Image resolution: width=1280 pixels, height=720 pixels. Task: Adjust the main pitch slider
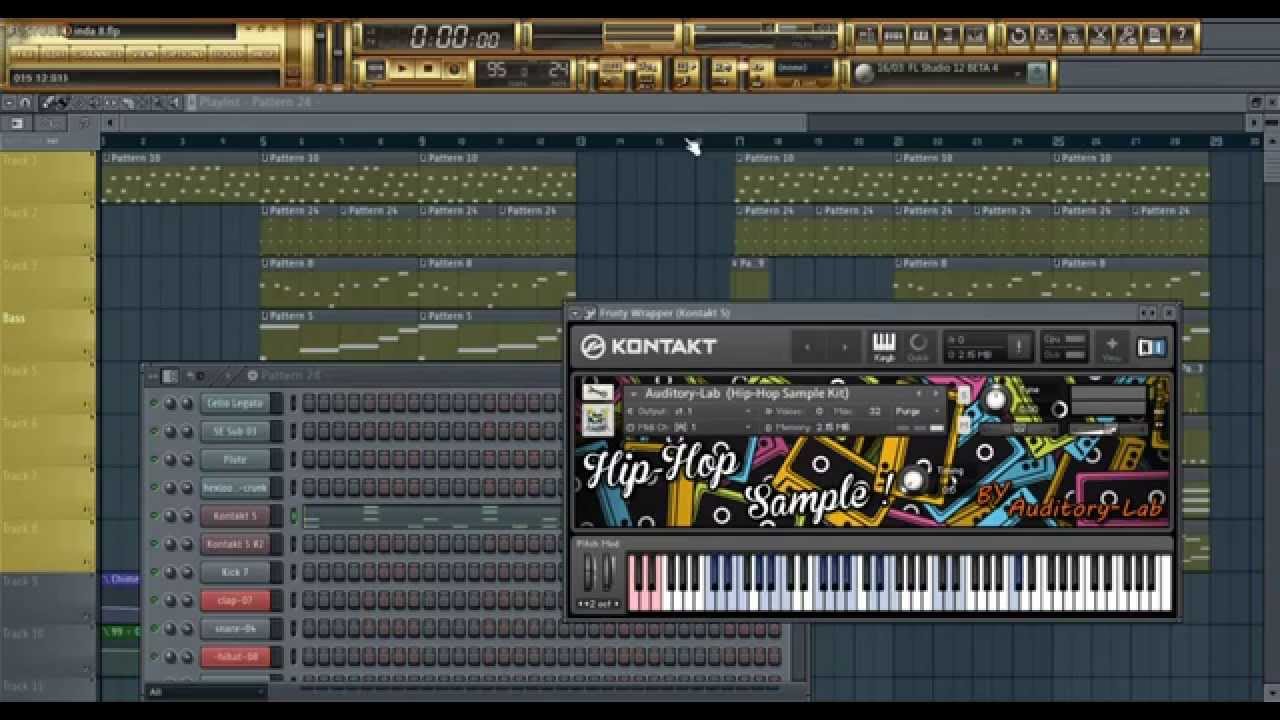point(337,55)
